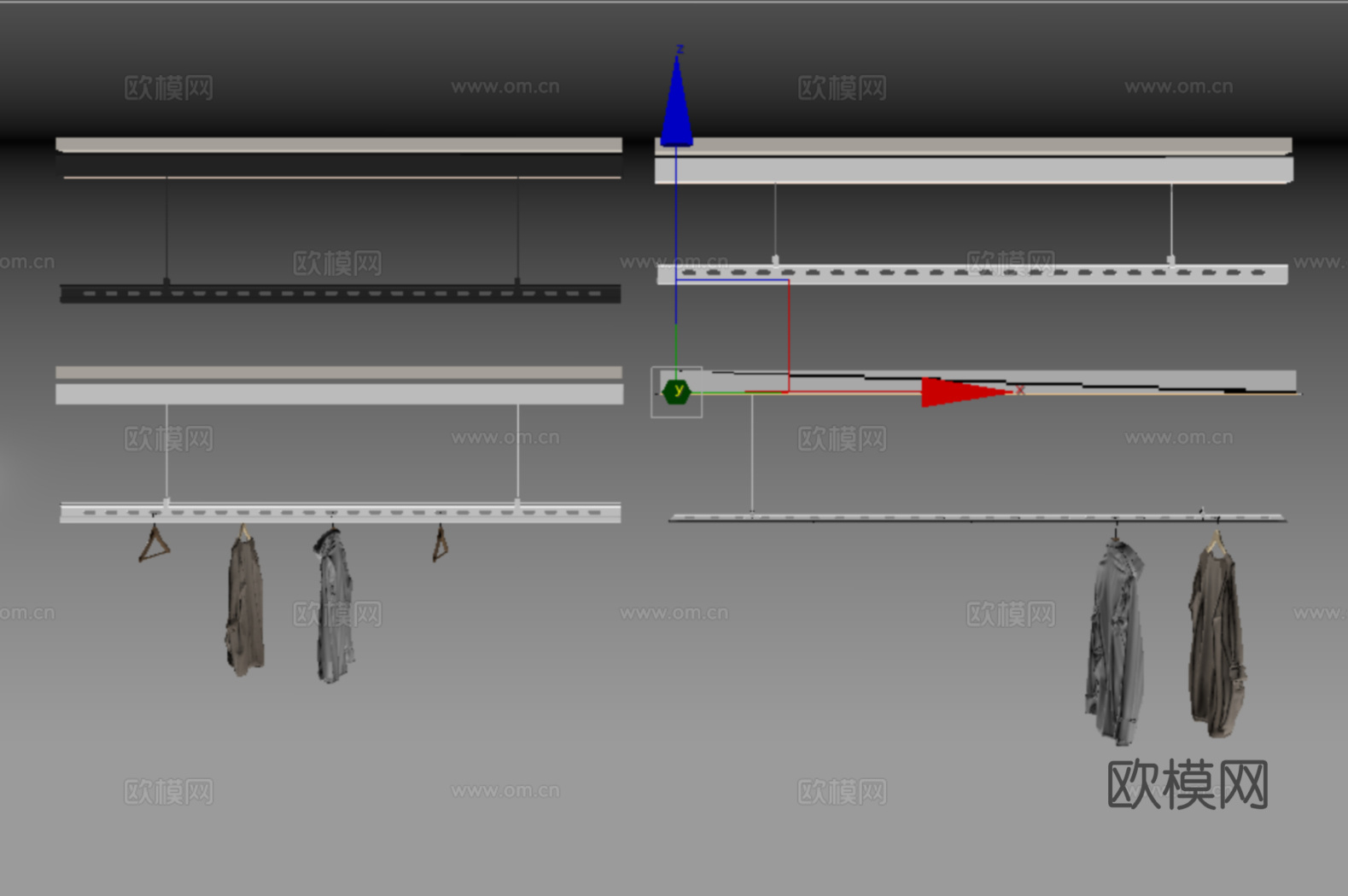Select the grey jacket on the left rail
Image resolution: width=1348 pixels, height=896 pixels.
334,605
